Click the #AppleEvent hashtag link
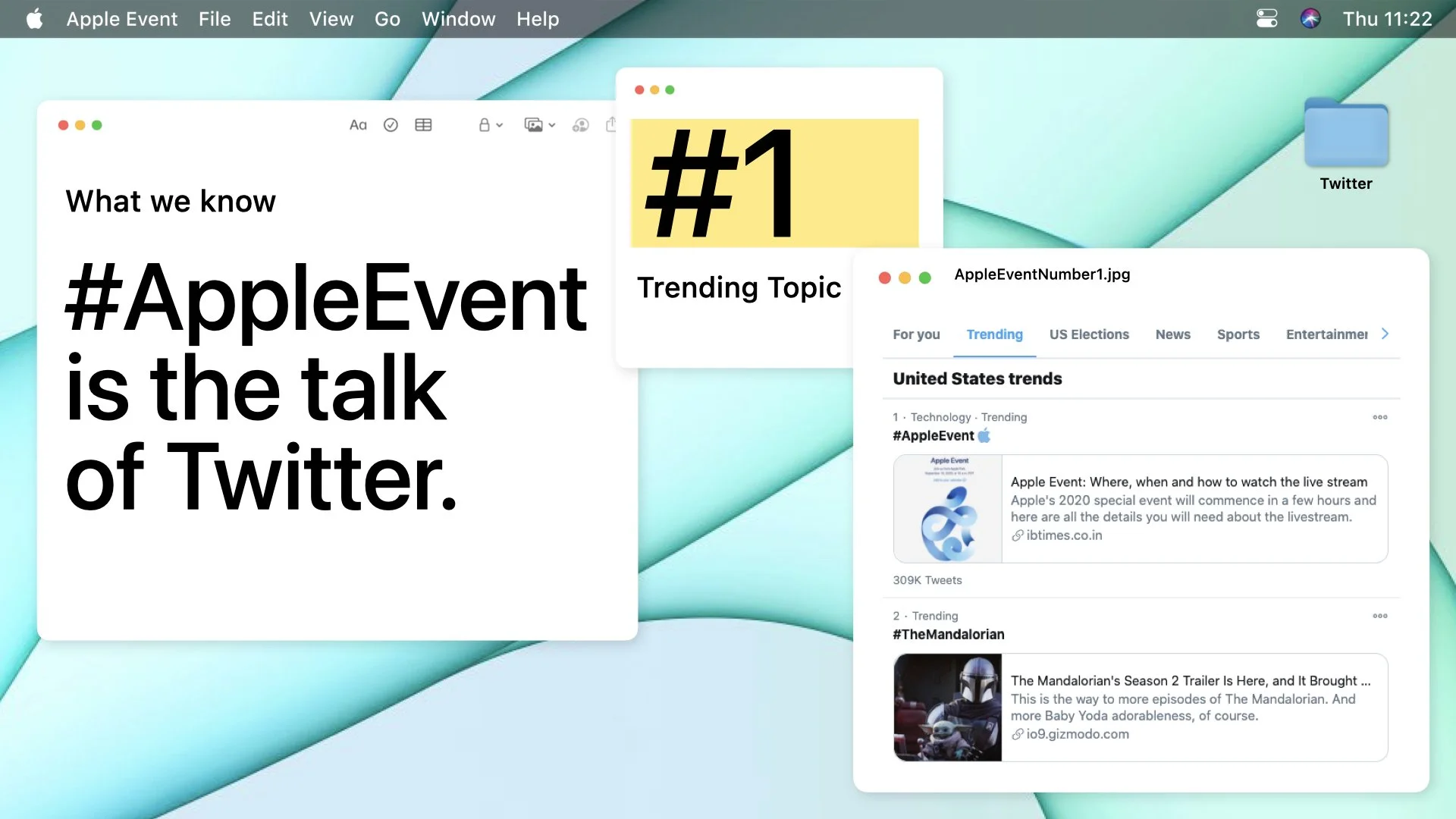Viewport: 1456px width, 819px height. pyautogui.click(x=933, y=436)
